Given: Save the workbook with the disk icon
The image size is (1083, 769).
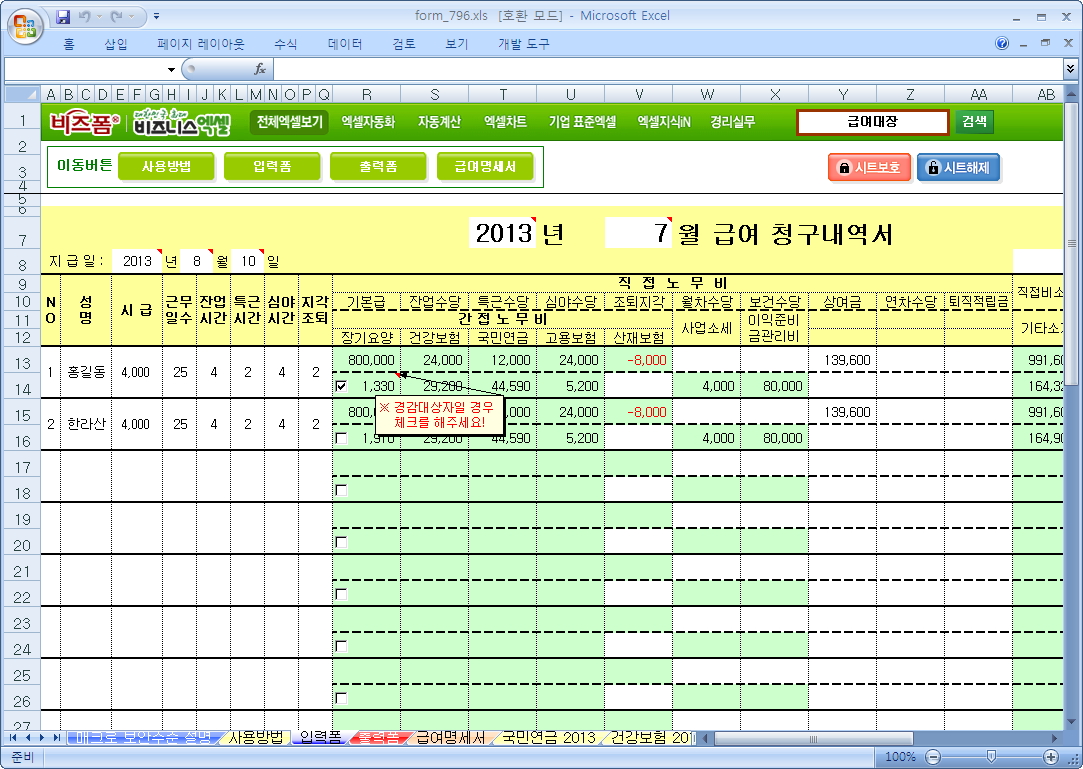Looking at the screenshot, I should coord(63,16).
